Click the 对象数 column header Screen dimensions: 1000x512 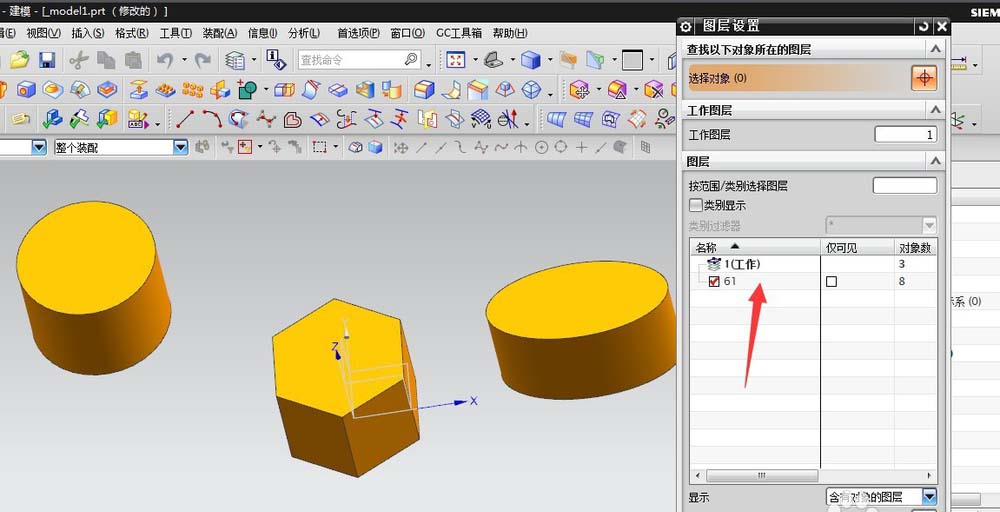click(915, 247)
